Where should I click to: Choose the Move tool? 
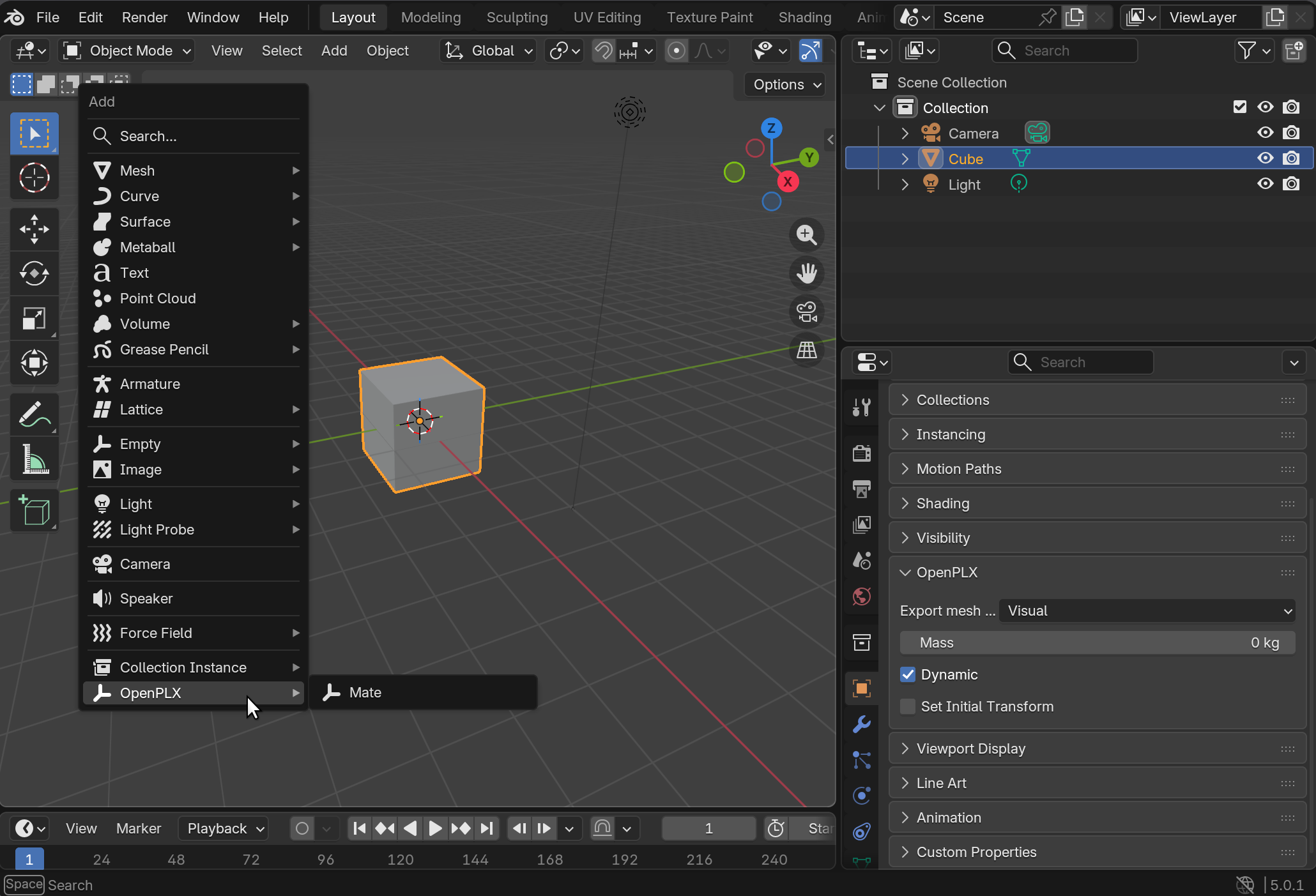[34, 229]
